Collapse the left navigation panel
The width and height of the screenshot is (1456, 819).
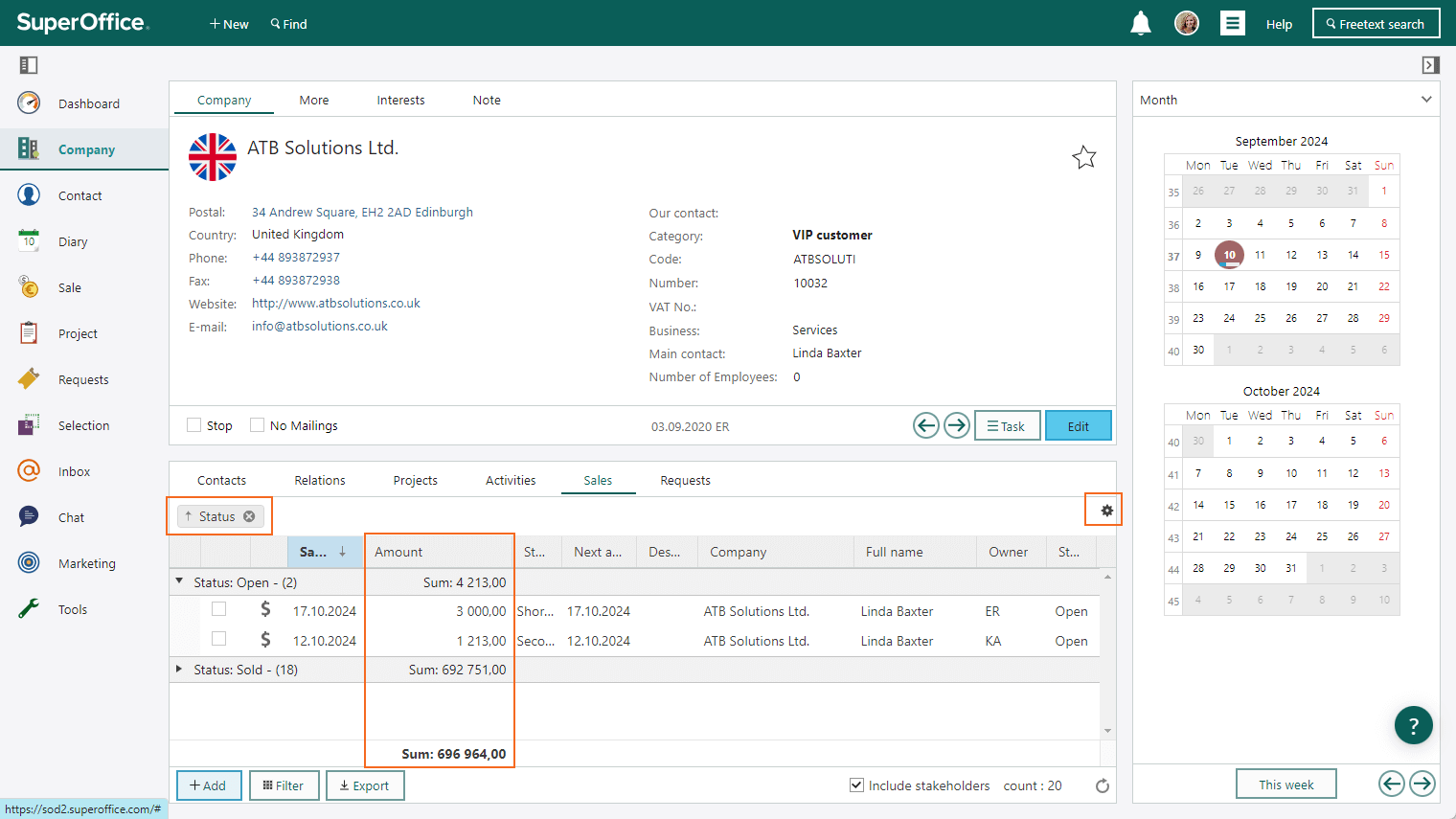coord(29,65)
